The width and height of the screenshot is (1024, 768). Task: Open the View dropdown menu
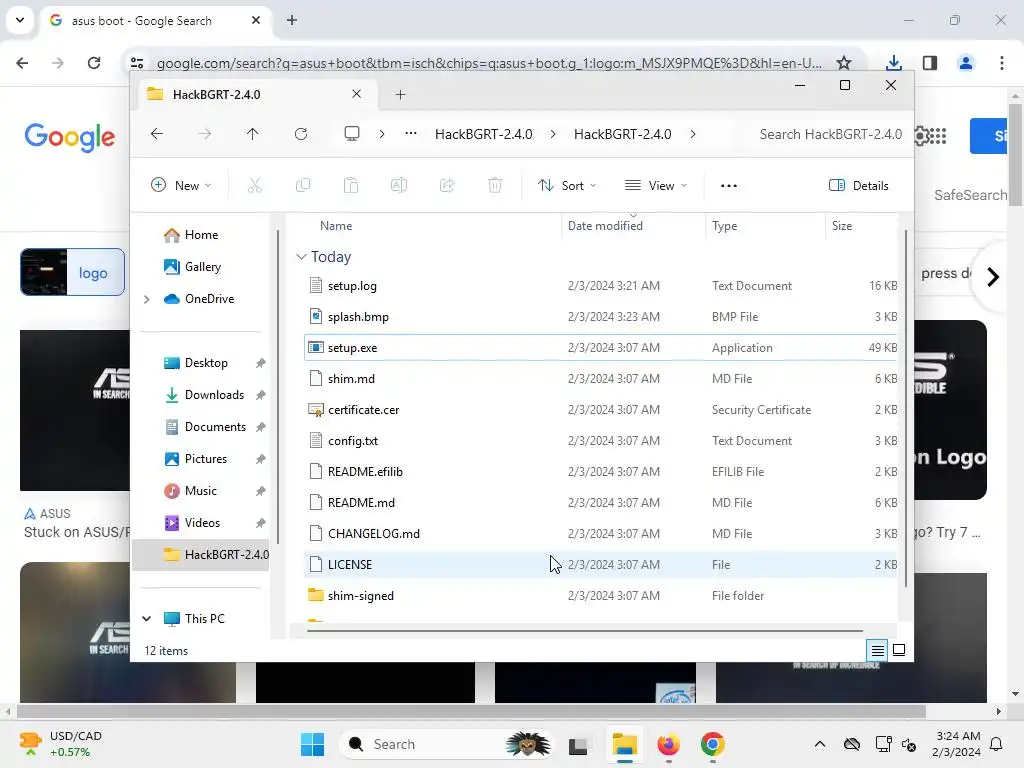coord(656,185)
